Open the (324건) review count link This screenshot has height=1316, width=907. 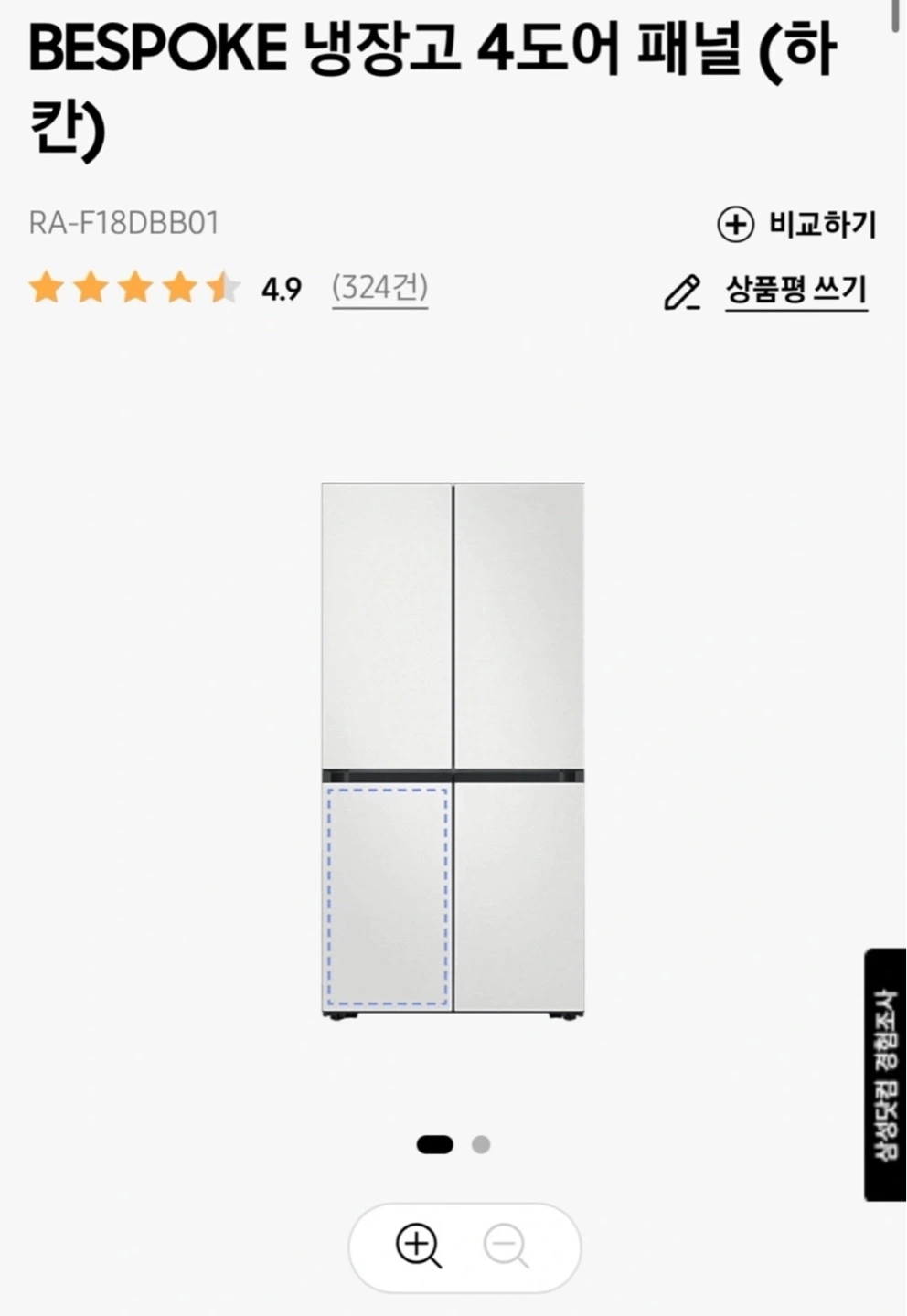click(379, 289)
